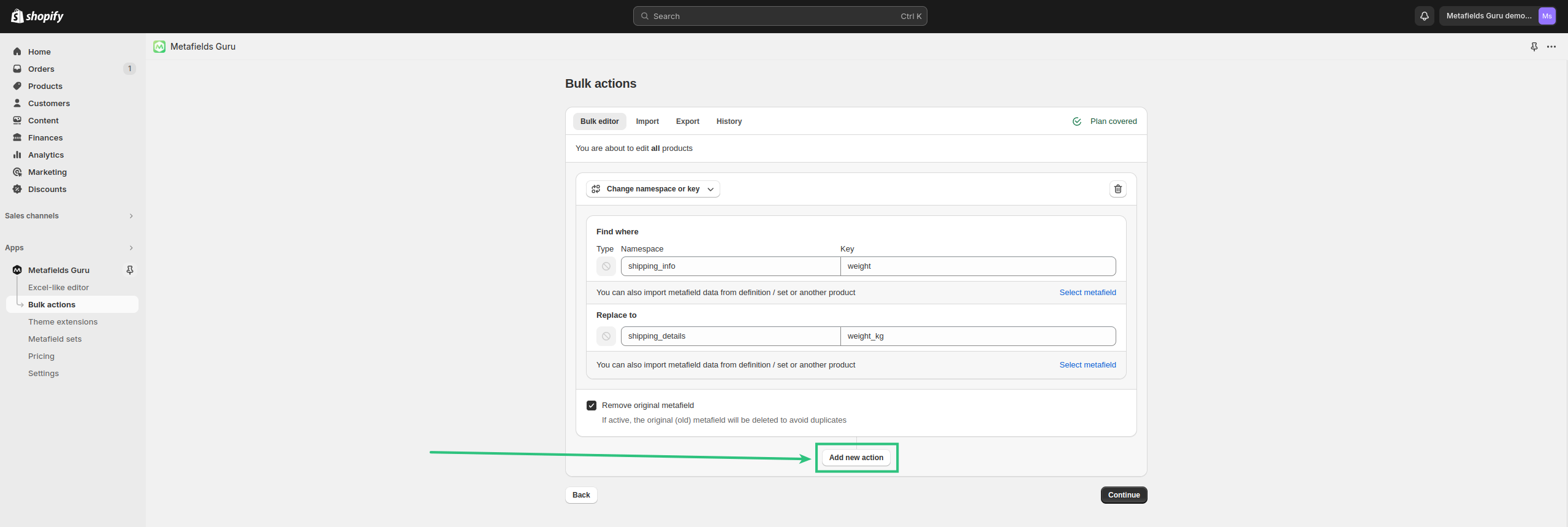Open the notifications bell

tap(1424, 16)
